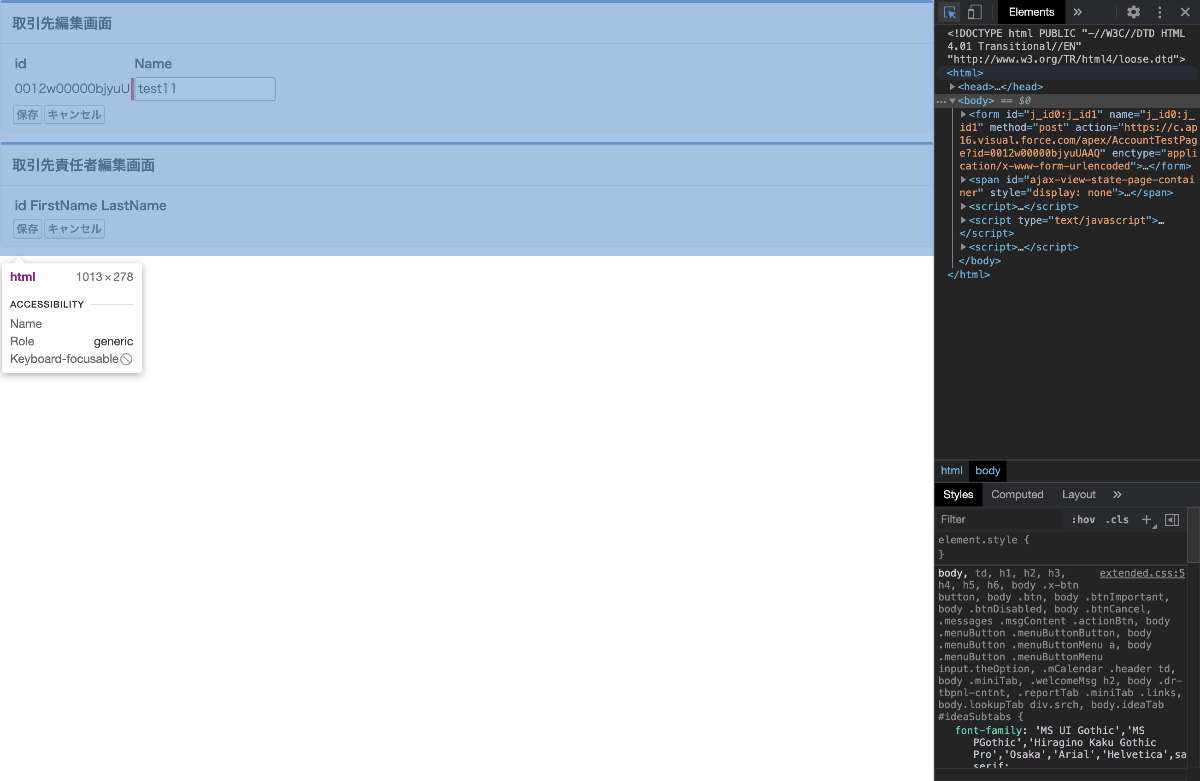
Task: Click the LastName column label
Action: click(x=134, y=205)
